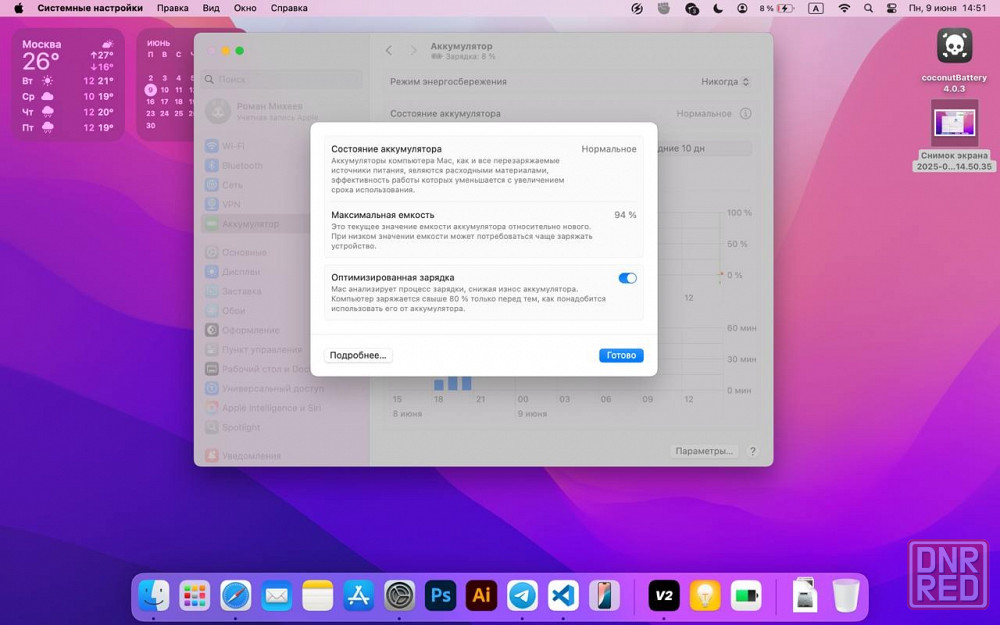
Task: Open the Правка menu
Action: point(173,8)
